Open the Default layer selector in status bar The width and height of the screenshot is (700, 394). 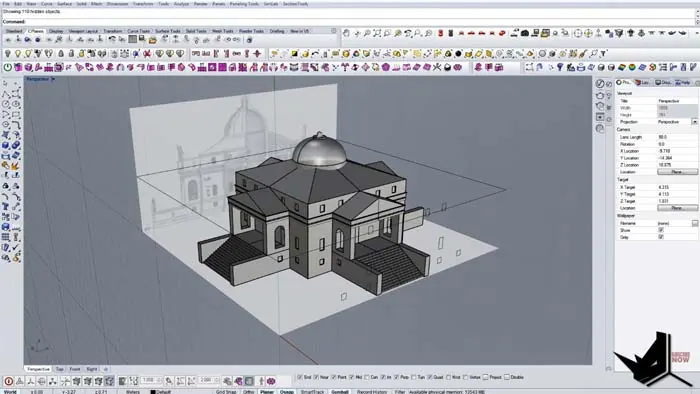click(x=163, y=392)
